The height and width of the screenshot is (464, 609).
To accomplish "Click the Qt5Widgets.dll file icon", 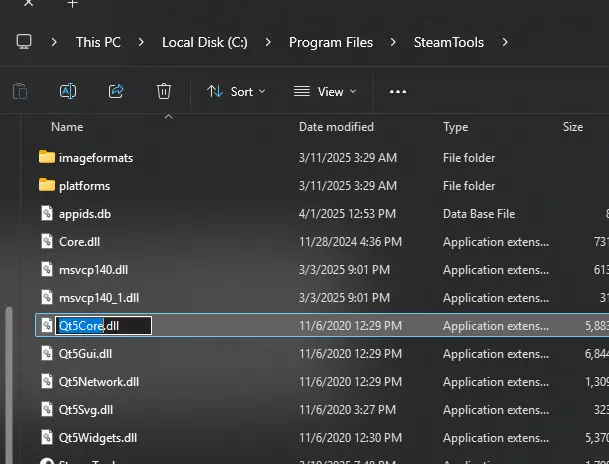I will click(47, 437).
